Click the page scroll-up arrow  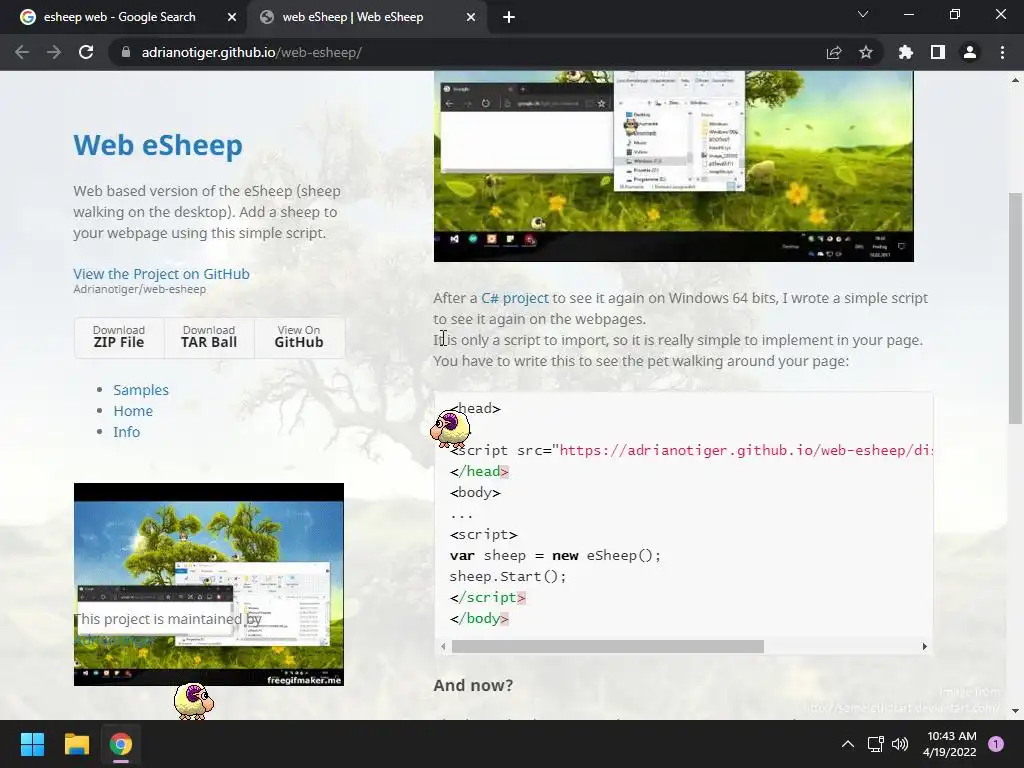1015,80
